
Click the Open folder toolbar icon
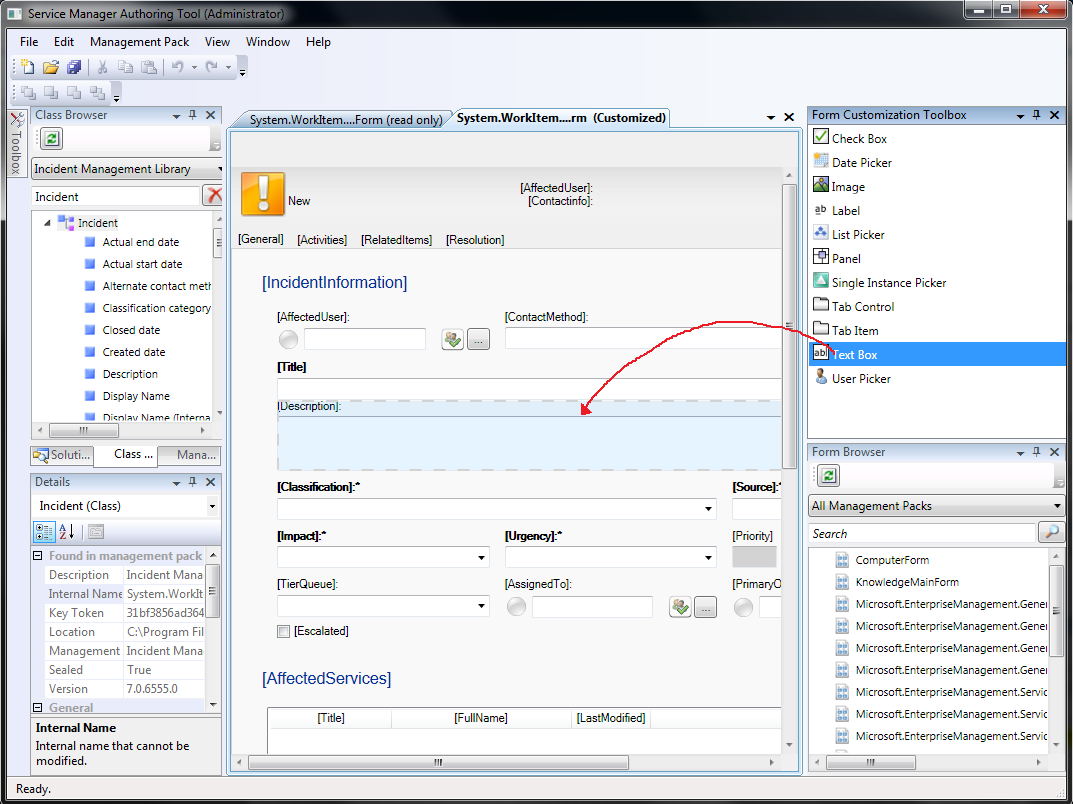tap(51, 67)
